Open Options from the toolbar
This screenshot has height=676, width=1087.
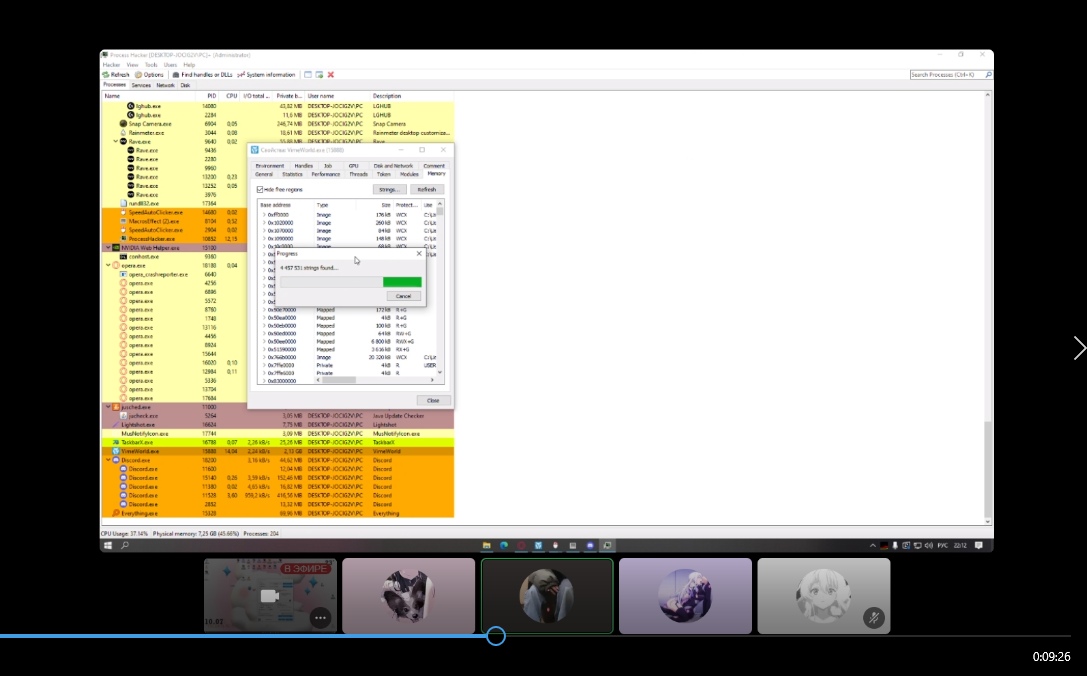(x=150, y=75)
